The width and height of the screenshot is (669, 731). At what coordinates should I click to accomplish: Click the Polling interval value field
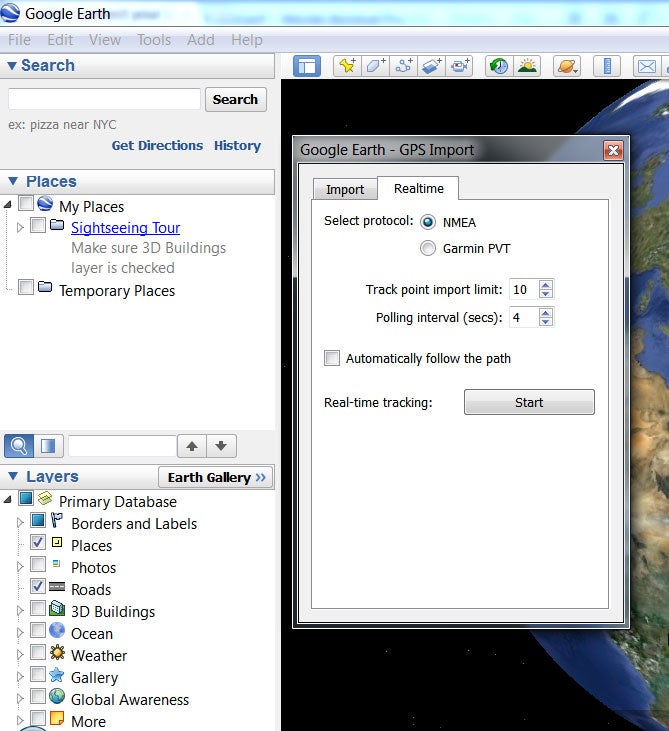(x=524, y=317)
